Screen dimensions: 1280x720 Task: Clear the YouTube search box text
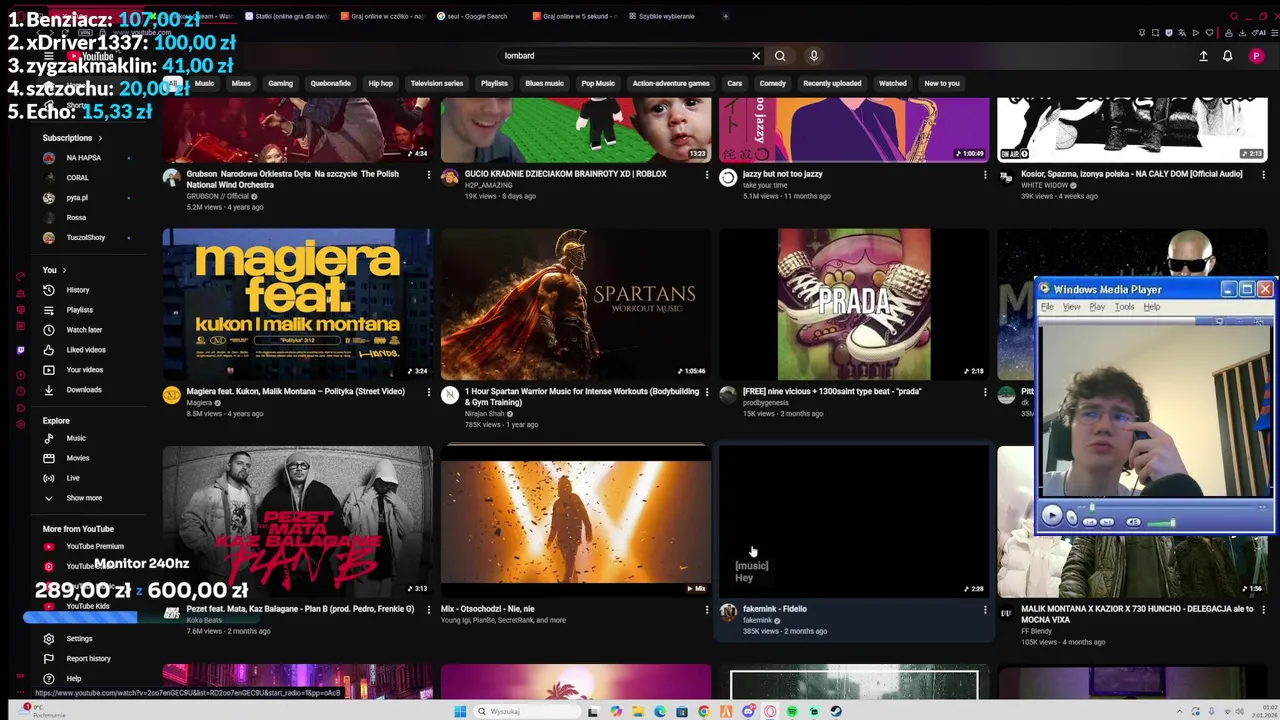(756, 56)
